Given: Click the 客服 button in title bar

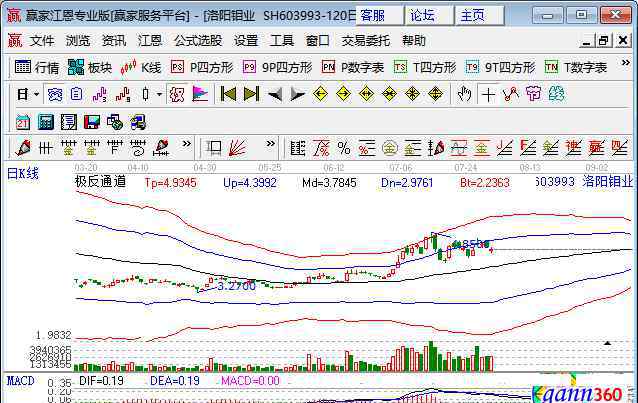Looking at the screenshot, I should (372, 15).
